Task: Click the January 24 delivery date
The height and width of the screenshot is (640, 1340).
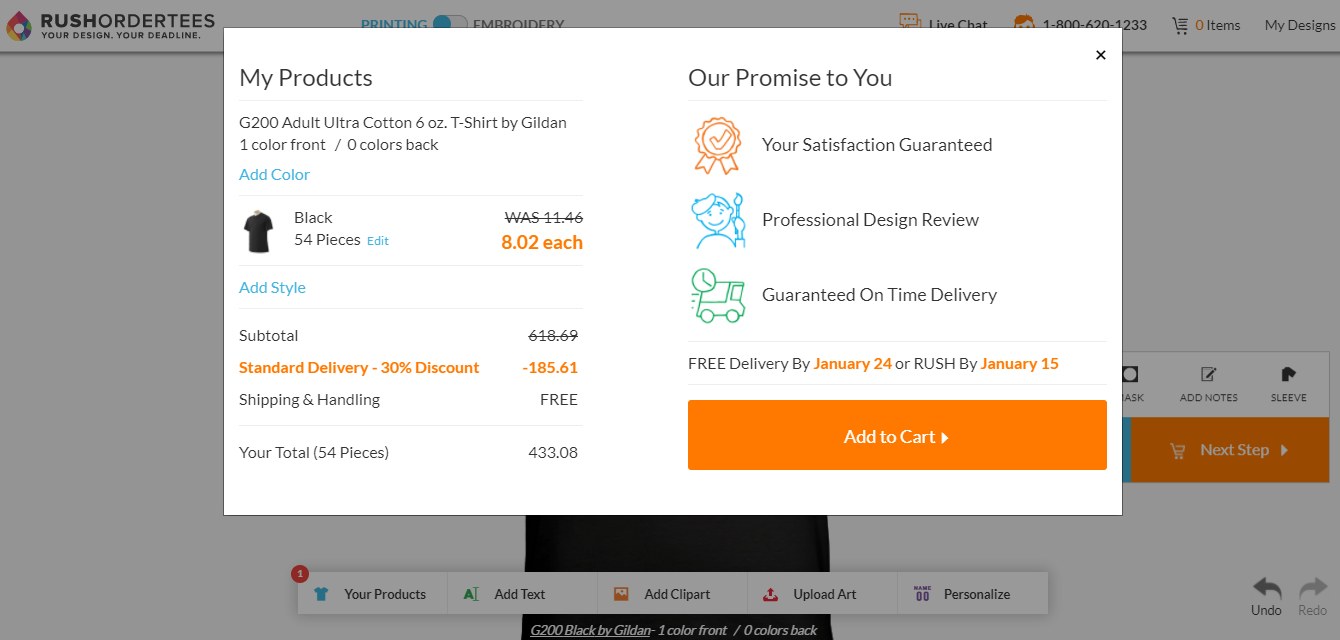Action: click(x=852, y=363)
